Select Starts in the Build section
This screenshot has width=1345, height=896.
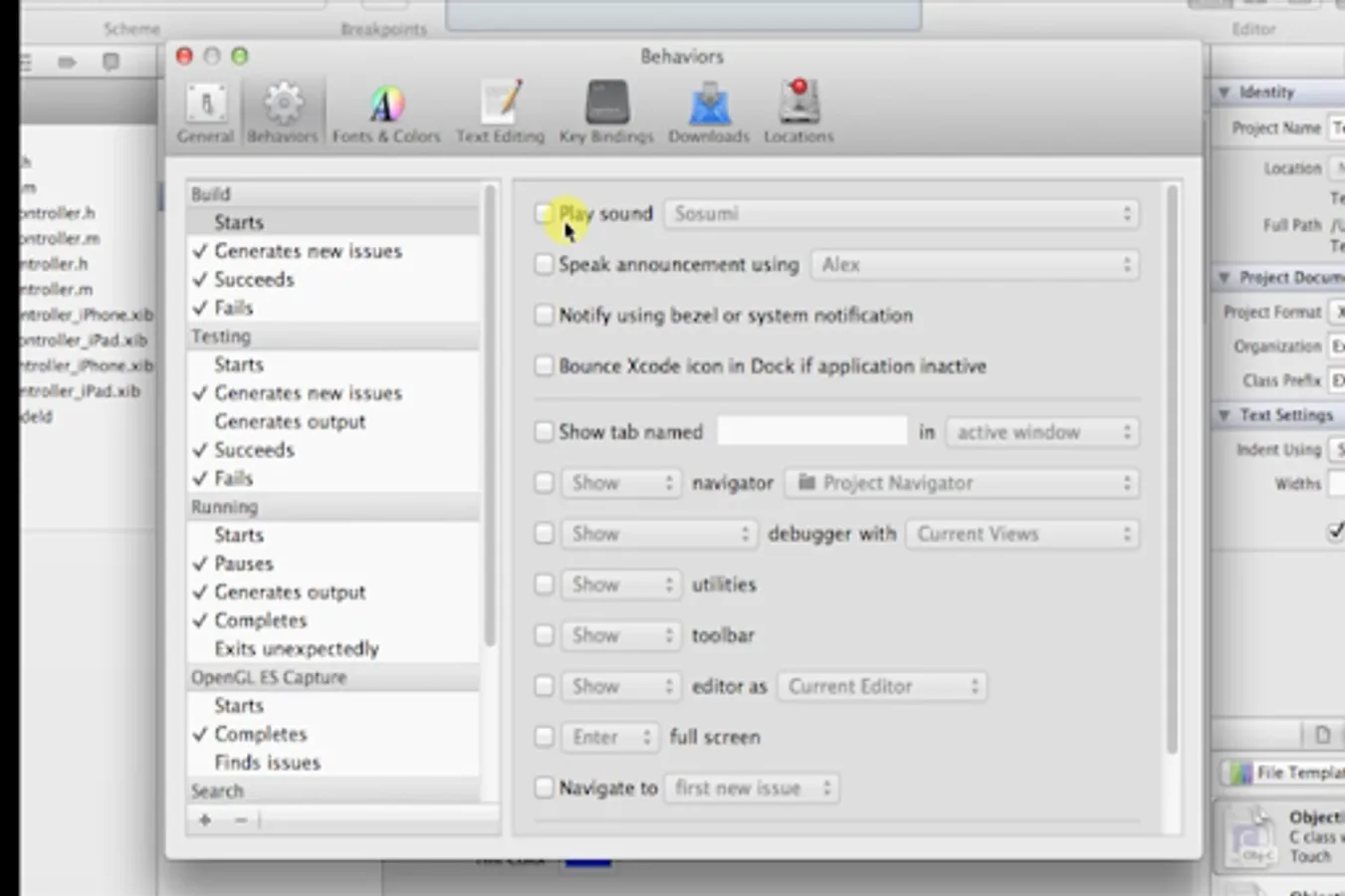(x=334, y=222)
